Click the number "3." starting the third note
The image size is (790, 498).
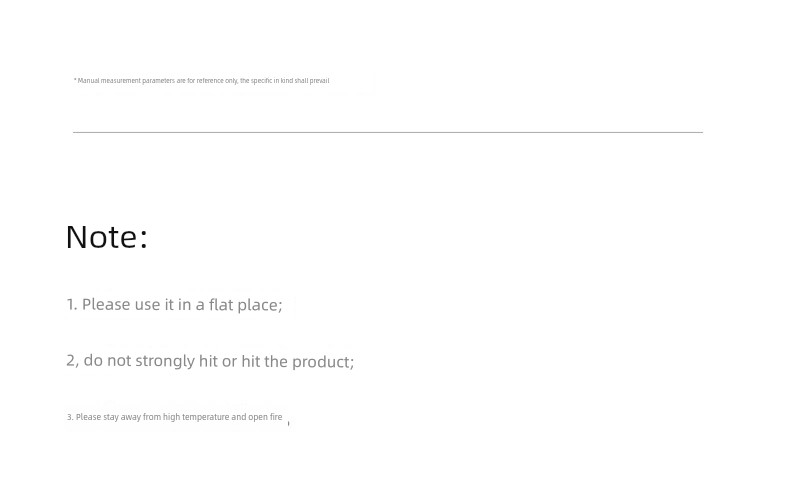click(70, 417)
